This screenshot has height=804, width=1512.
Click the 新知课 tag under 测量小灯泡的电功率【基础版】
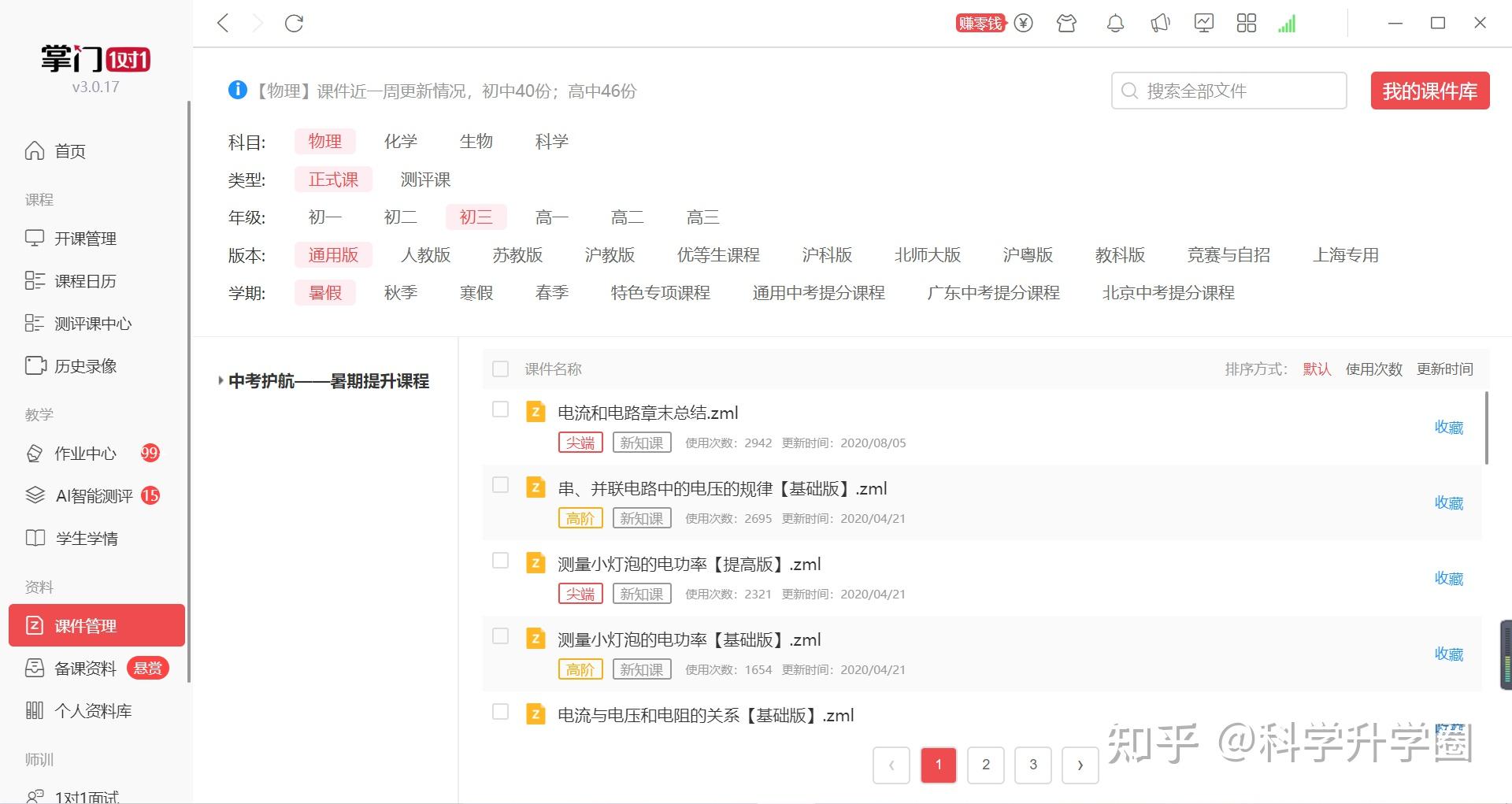642,669
